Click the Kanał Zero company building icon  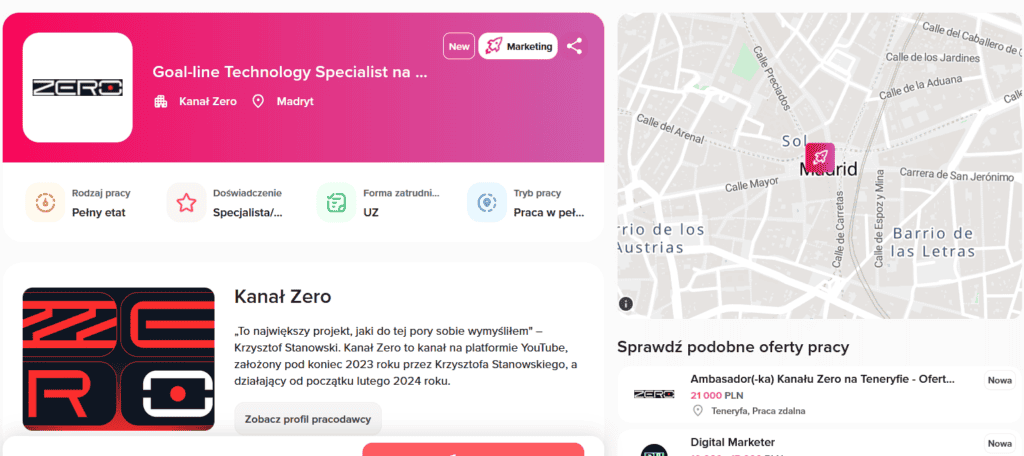[x=161, y=101]
